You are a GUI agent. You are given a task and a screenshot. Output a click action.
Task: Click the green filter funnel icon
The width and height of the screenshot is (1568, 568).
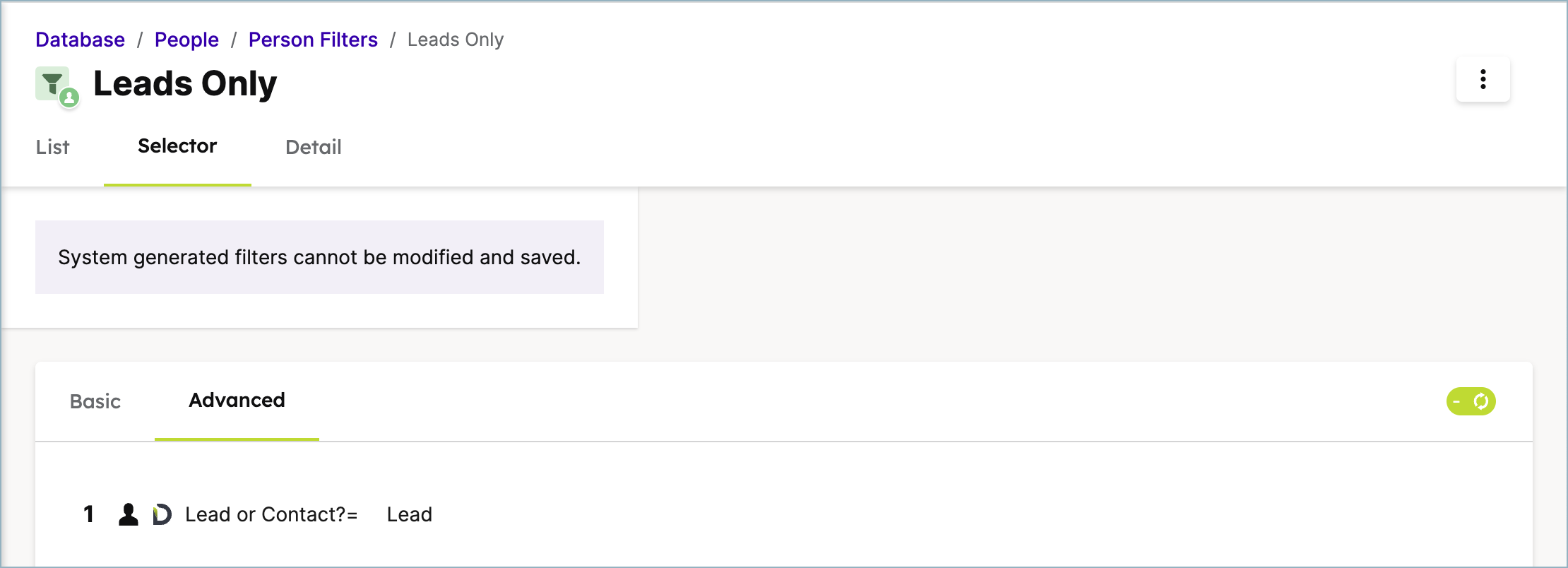coord(52,83)
